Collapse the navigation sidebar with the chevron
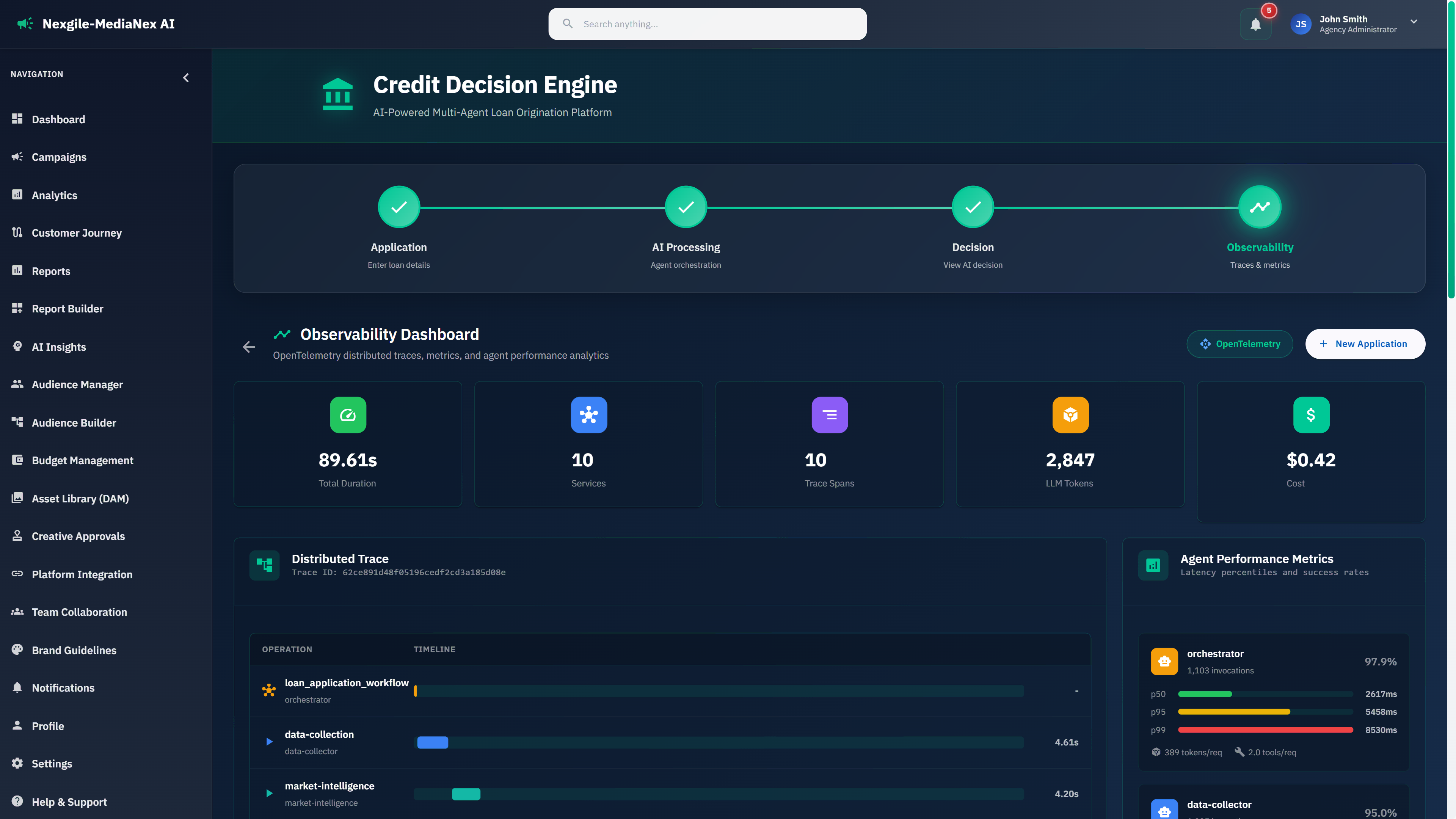1456x819 pixels. (x=185, y=77)
